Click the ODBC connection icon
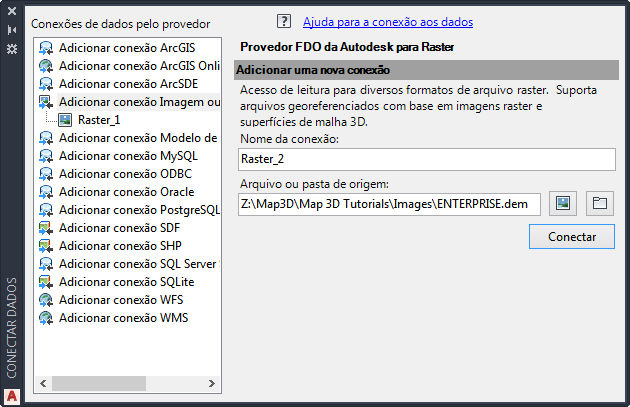This screenshot has height=407, width=630. (46, 174)
